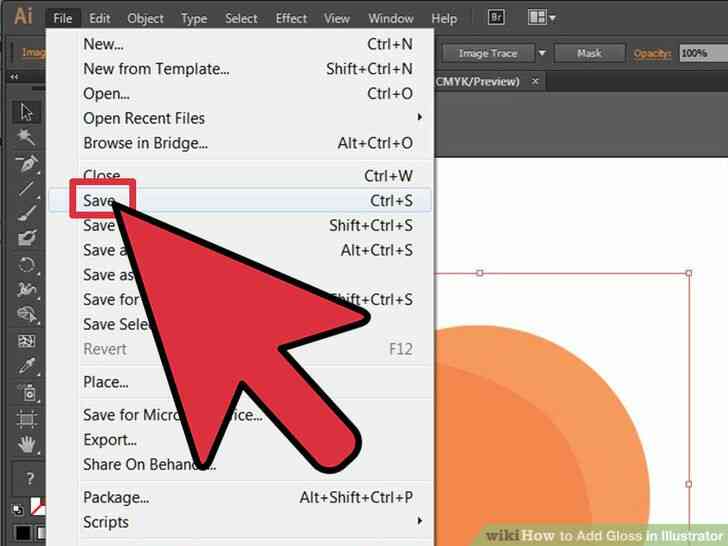Viewport: 728px width, 546px height.
Task: Select the Selection tool arrow
Action: [x=26, y=112]
